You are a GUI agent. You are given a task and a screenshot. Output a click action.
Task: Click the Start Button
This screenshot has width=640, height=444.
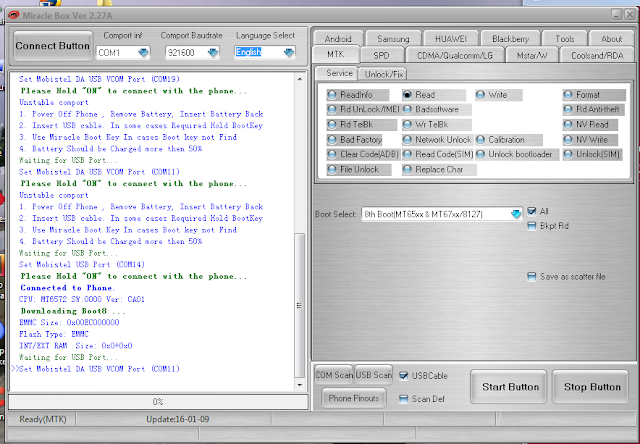[x=510, y=387]
